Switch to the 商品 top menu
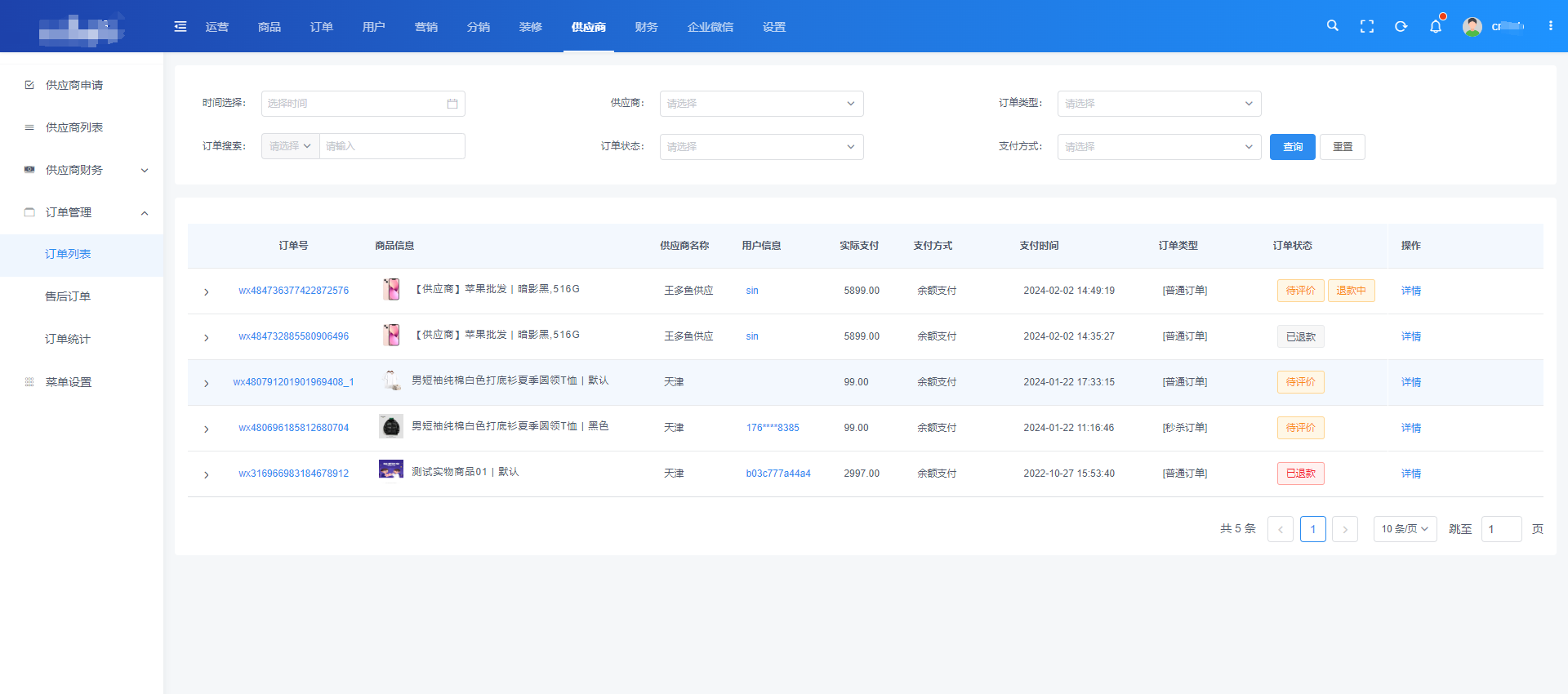This screenshot has height=694, width=1568. (x=269, y=27)
